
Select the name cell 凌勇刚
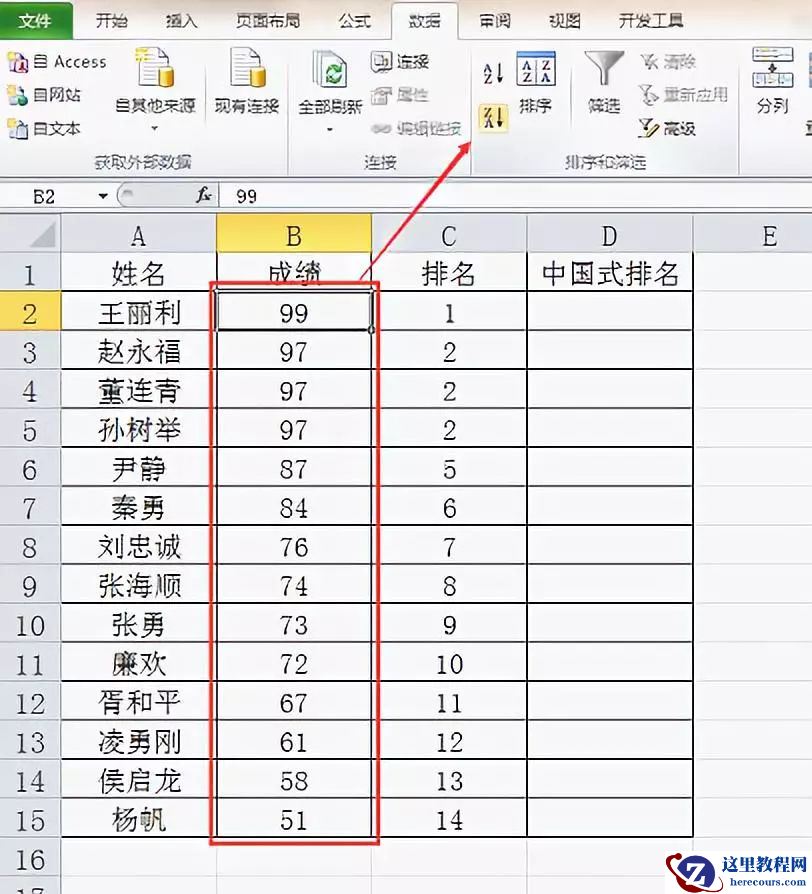[x=139, y=740]
